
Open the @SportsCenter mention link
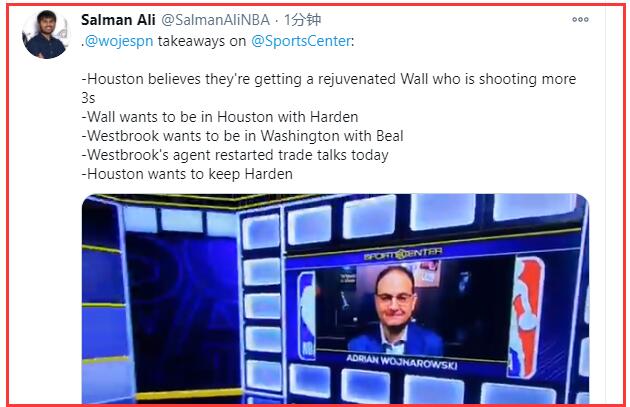(301, 41)
